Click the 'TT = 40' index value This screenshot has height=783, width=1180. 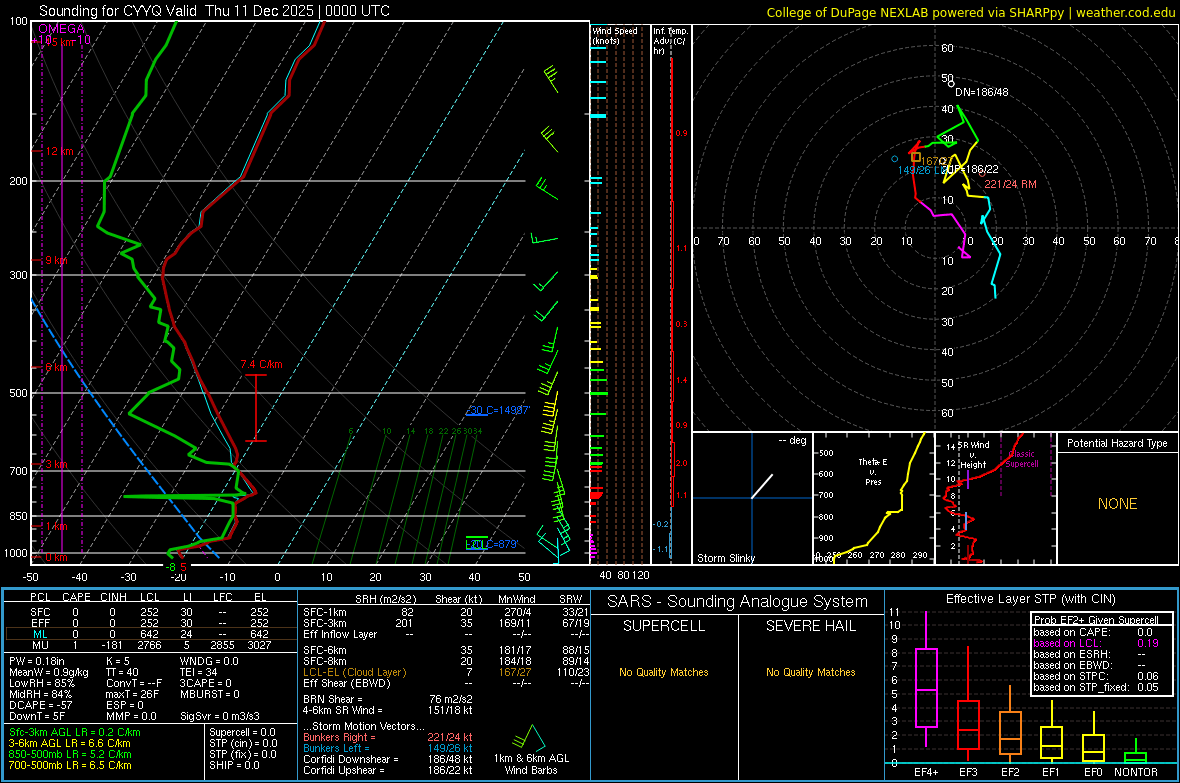[x=122, y=672]
